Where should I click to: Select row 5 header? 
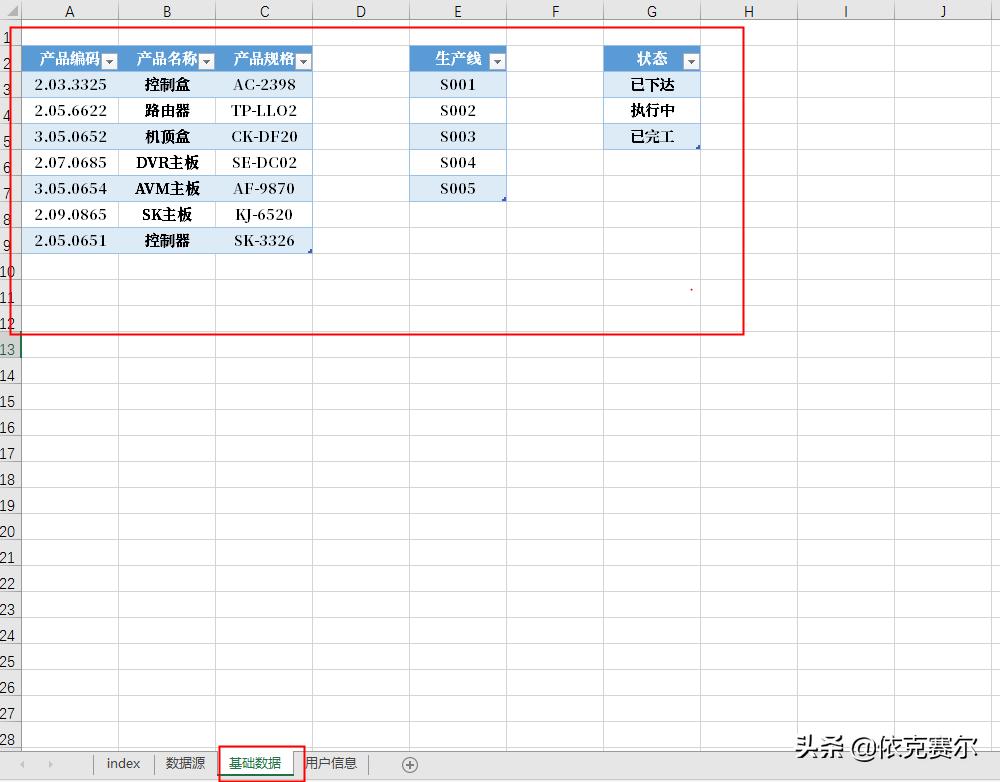click(11, 136)
